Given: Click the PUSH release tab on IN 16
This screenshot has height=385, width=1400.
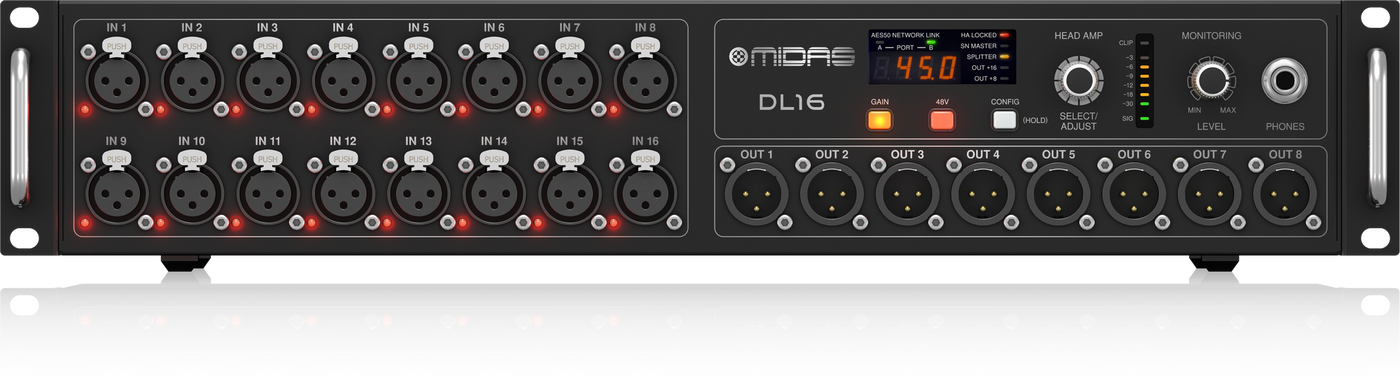Looking at the screenshot, I should point(645,158).
